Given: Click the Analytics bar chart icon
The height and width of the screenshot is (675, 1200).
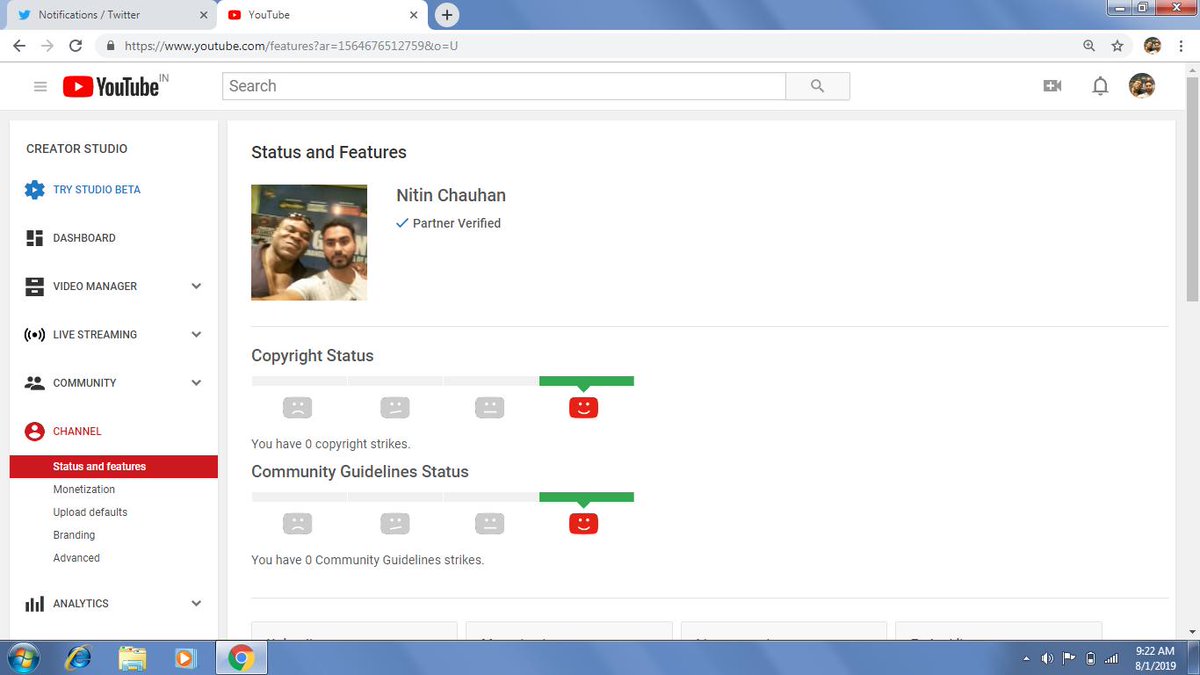Looking at the screenshot, I should click(x=35, y=604).
